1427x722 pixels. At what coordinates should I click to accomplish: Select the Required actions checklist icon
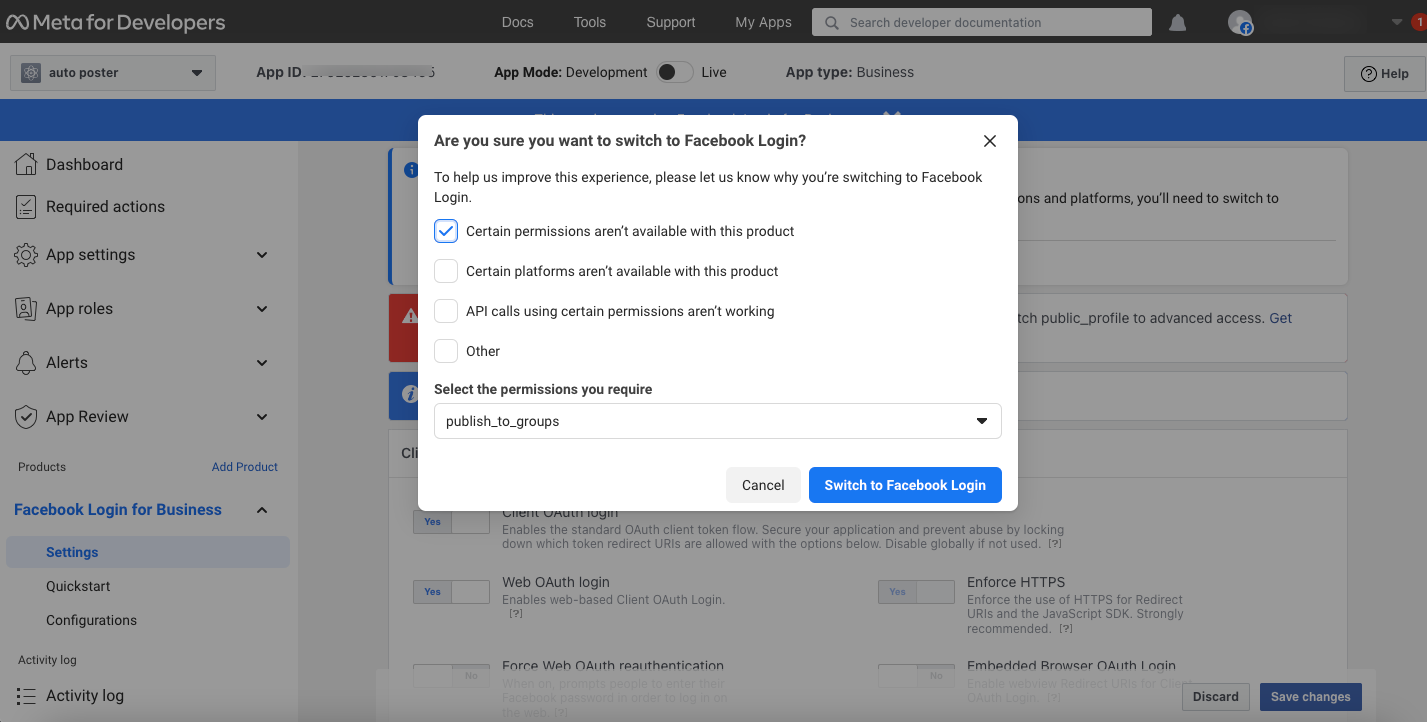(26, 207)
